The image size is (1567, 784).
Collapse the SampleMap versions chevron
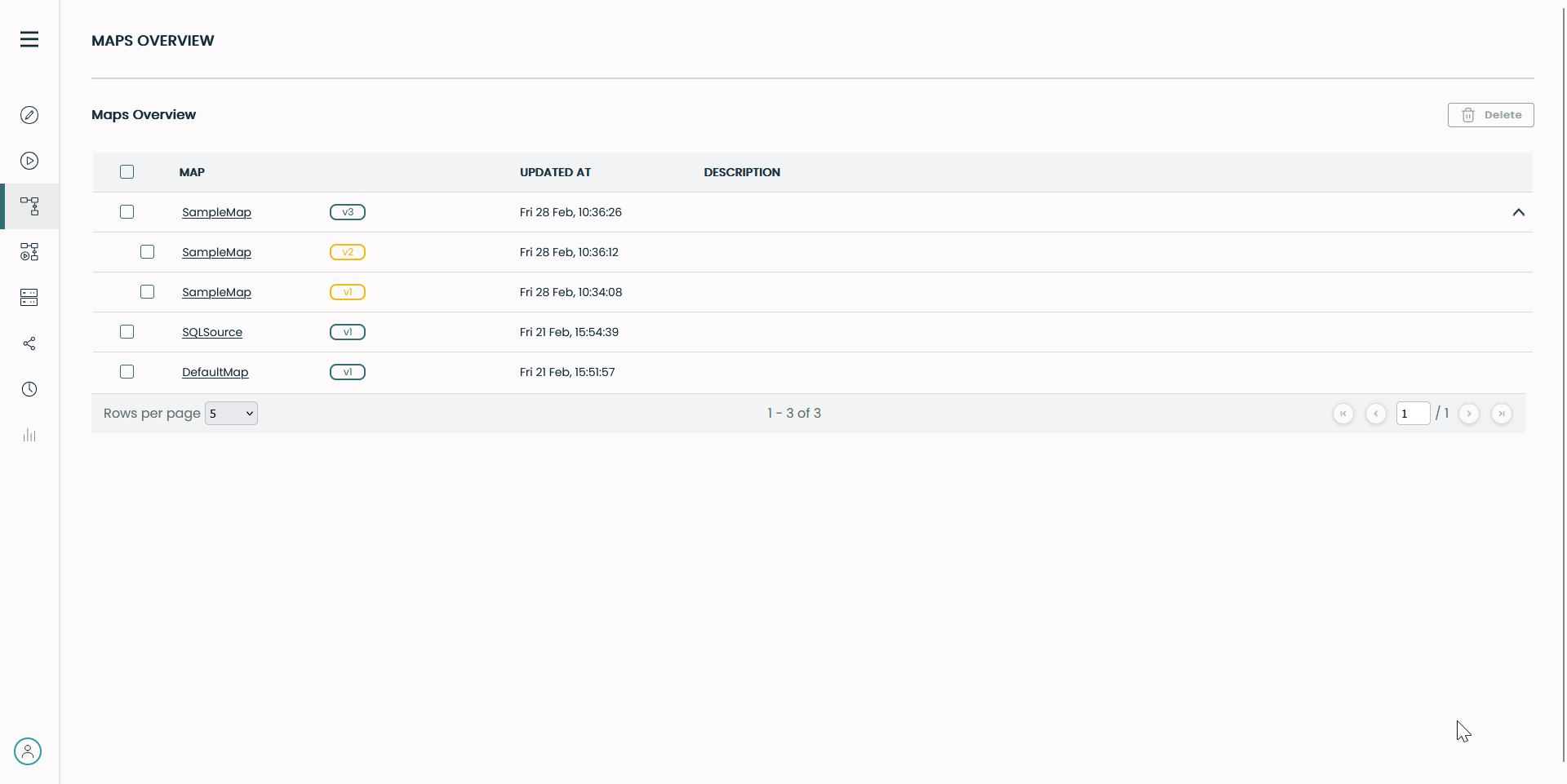(x=1518, y=212)
